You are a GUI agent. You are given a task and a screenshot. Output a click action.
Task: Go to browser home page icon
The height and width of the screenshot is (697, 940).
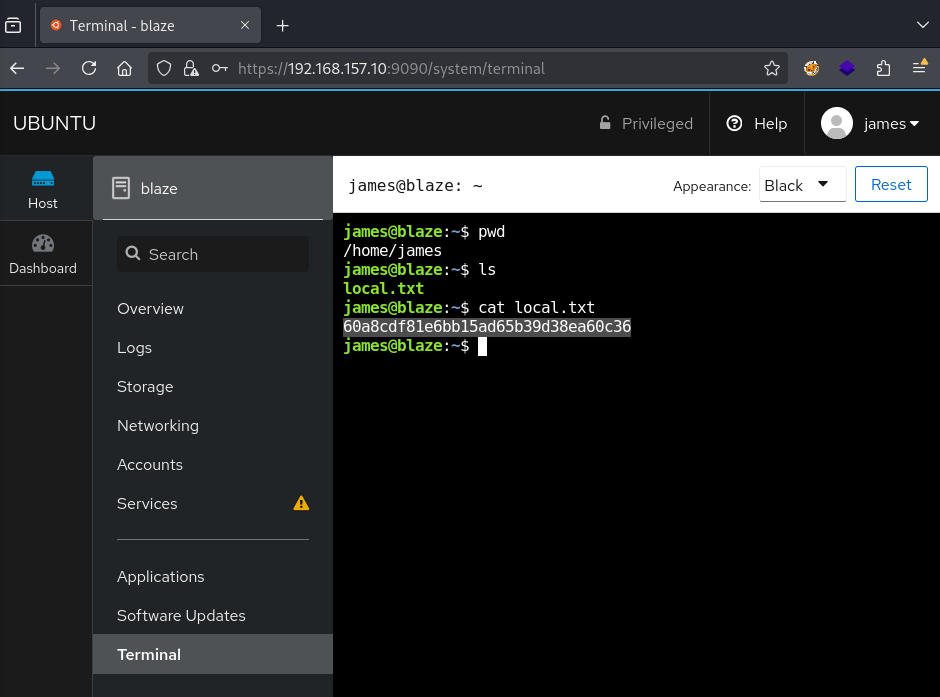pos(124,69)
